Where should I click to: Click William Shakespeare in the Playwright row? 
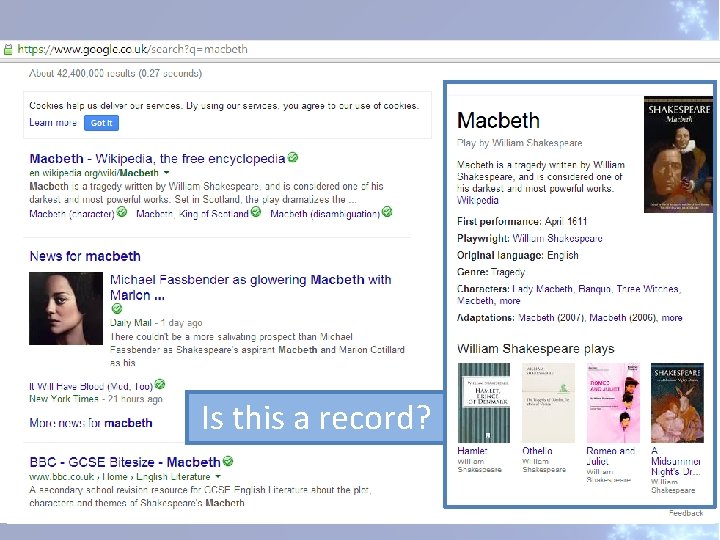557,238
